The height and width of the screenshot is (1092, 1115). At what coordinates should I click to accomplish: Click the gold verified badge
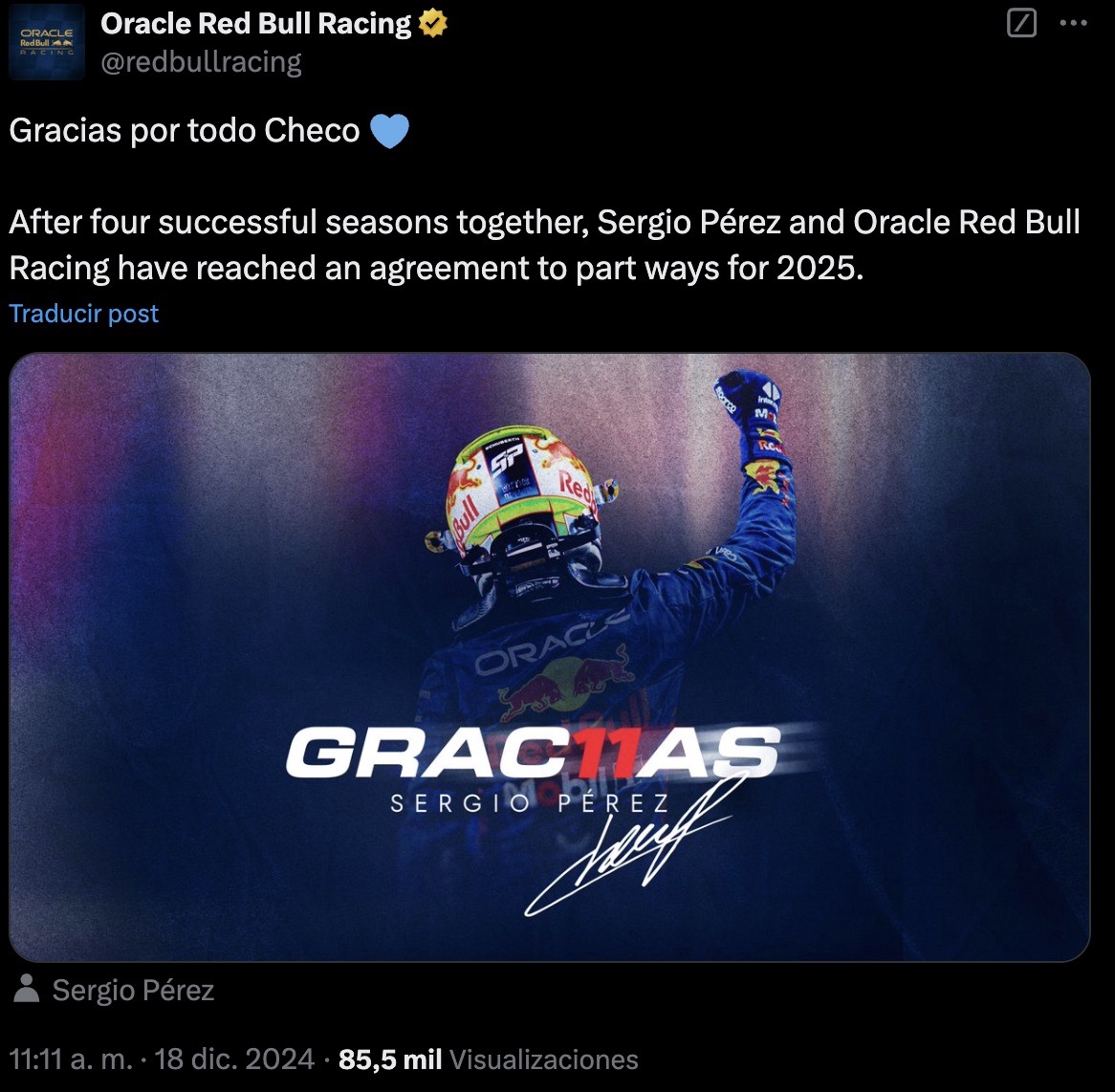point(432,24)
